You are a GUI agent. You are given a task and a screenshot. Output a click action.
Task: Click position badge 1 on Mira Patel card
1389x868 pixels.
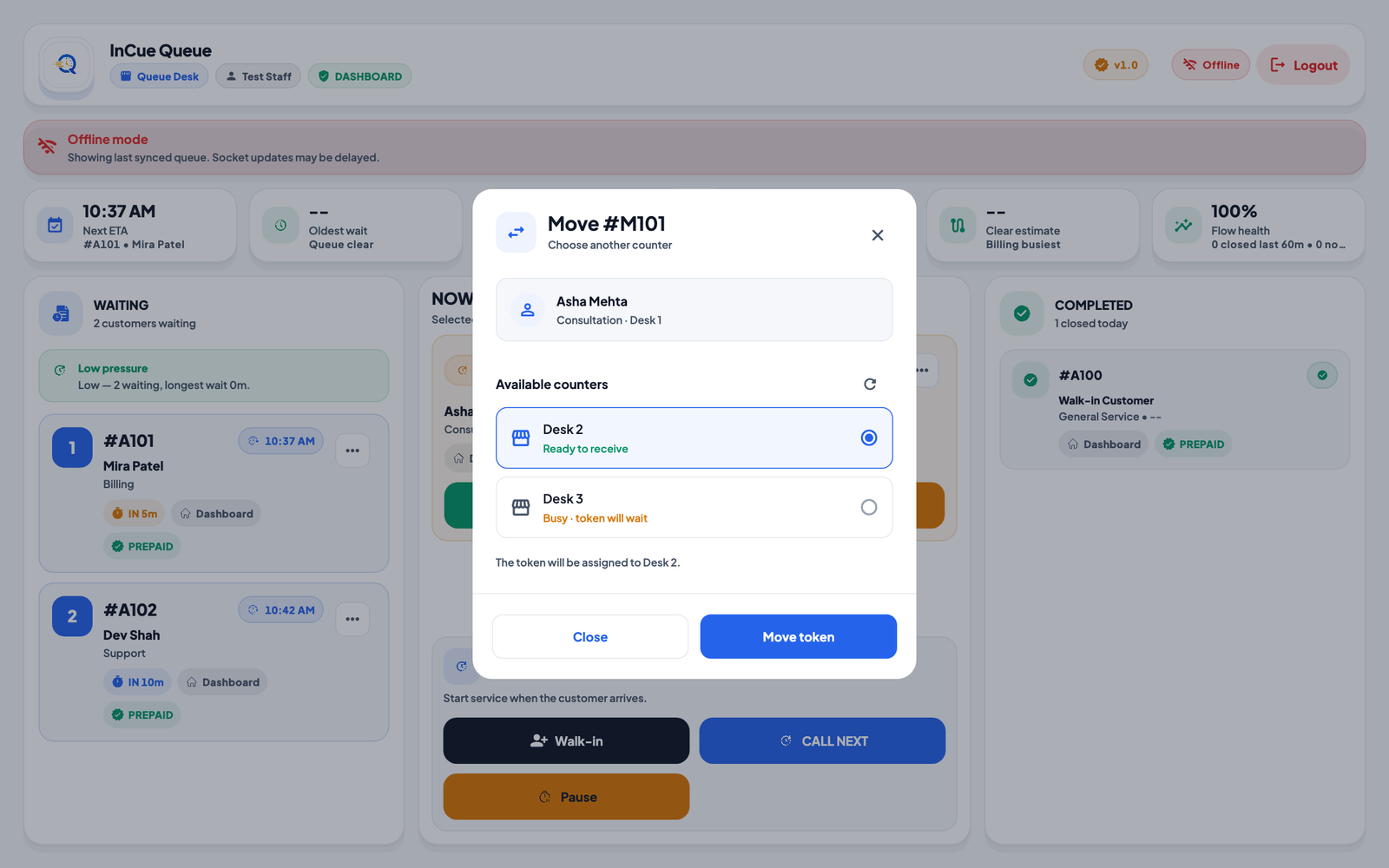(72, 448)
